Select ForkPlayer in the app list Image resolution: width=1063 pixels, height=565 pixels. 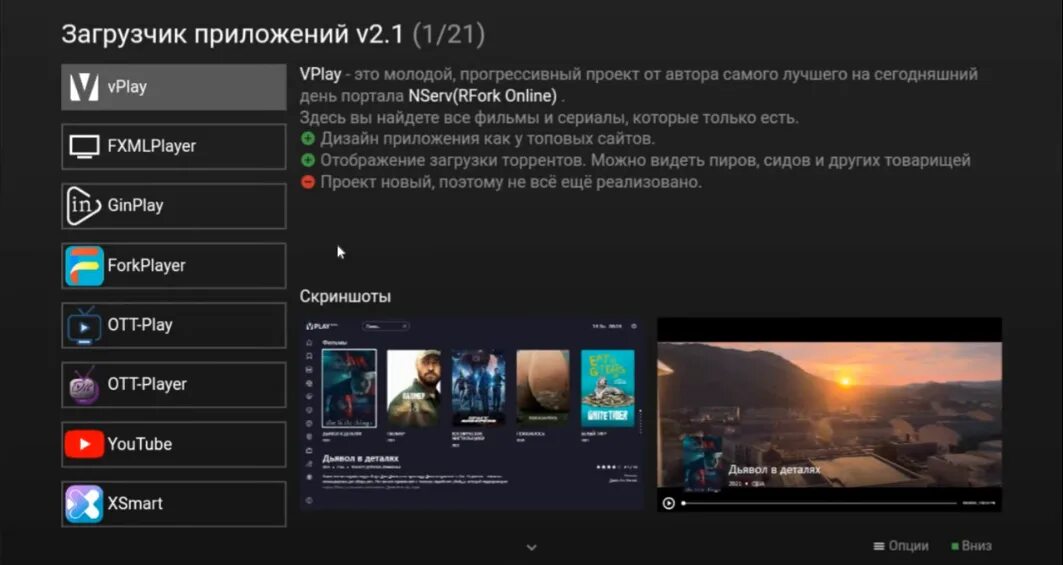(174, 265)
